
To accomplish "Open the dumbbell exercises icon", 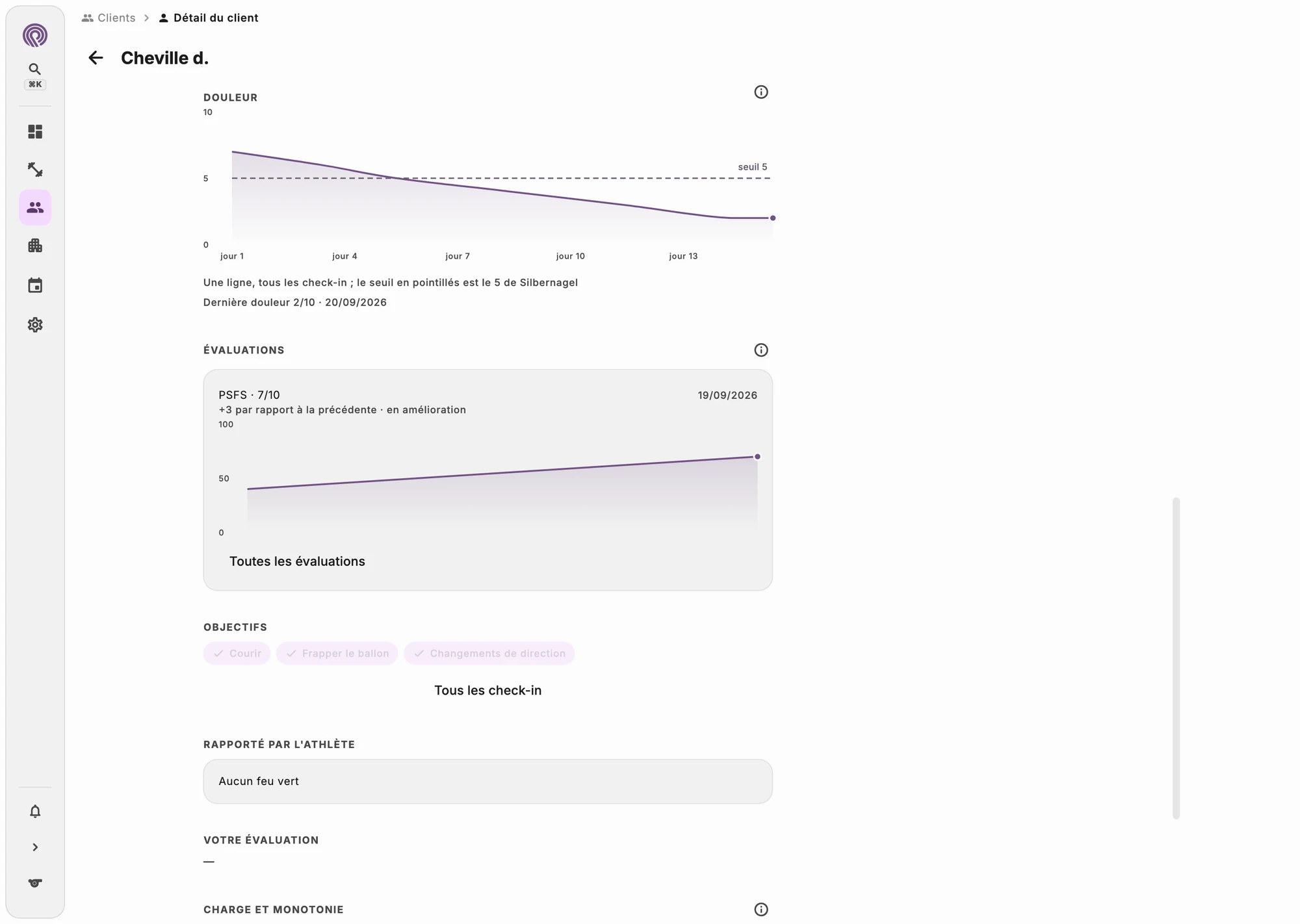I will (35, 170).
